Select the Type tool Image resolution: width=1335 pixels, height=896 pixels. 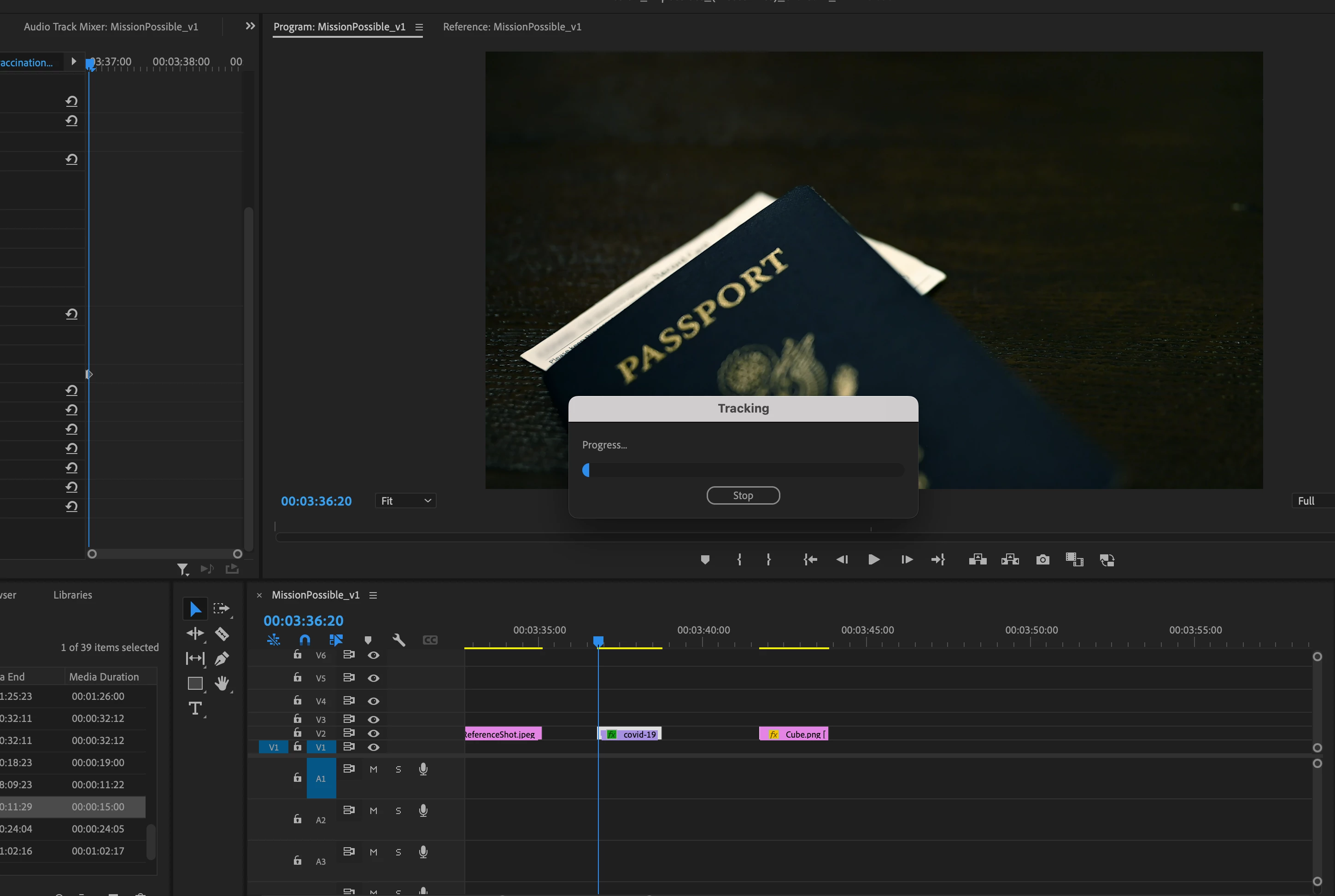[195, 709]
